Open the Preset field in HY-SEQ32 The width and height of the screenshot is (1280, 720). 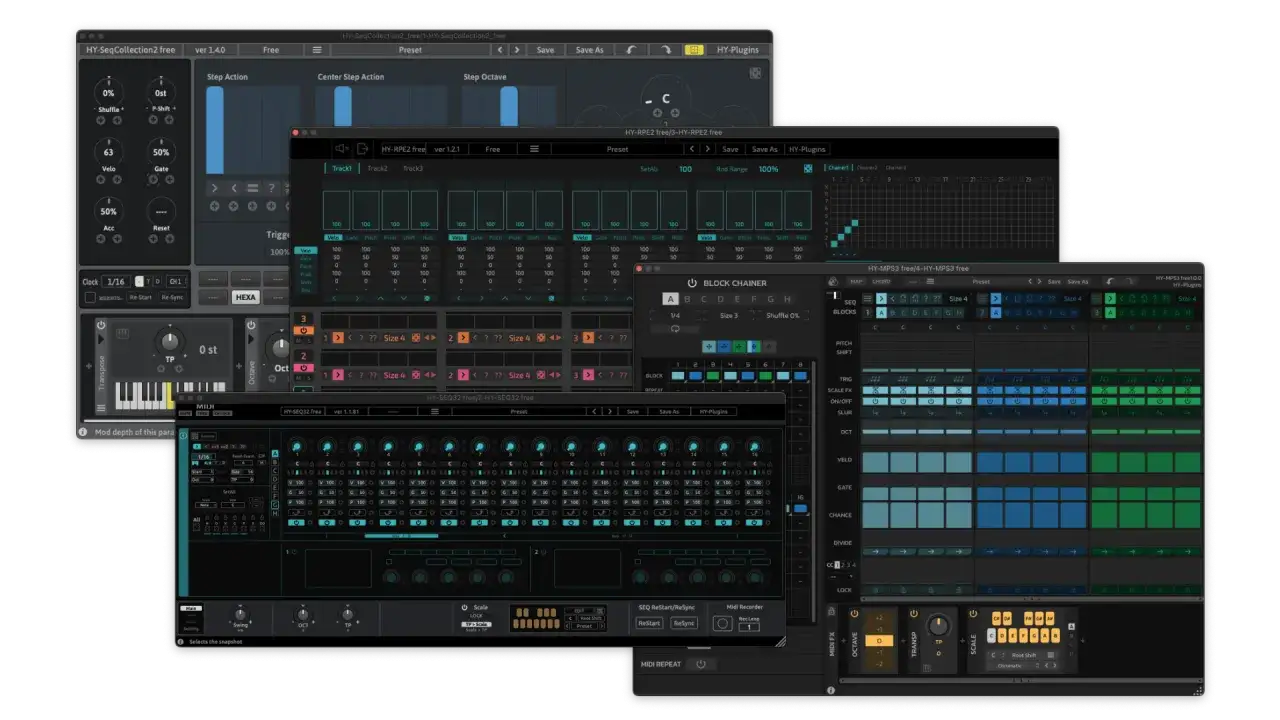click(x=519, y=411)
